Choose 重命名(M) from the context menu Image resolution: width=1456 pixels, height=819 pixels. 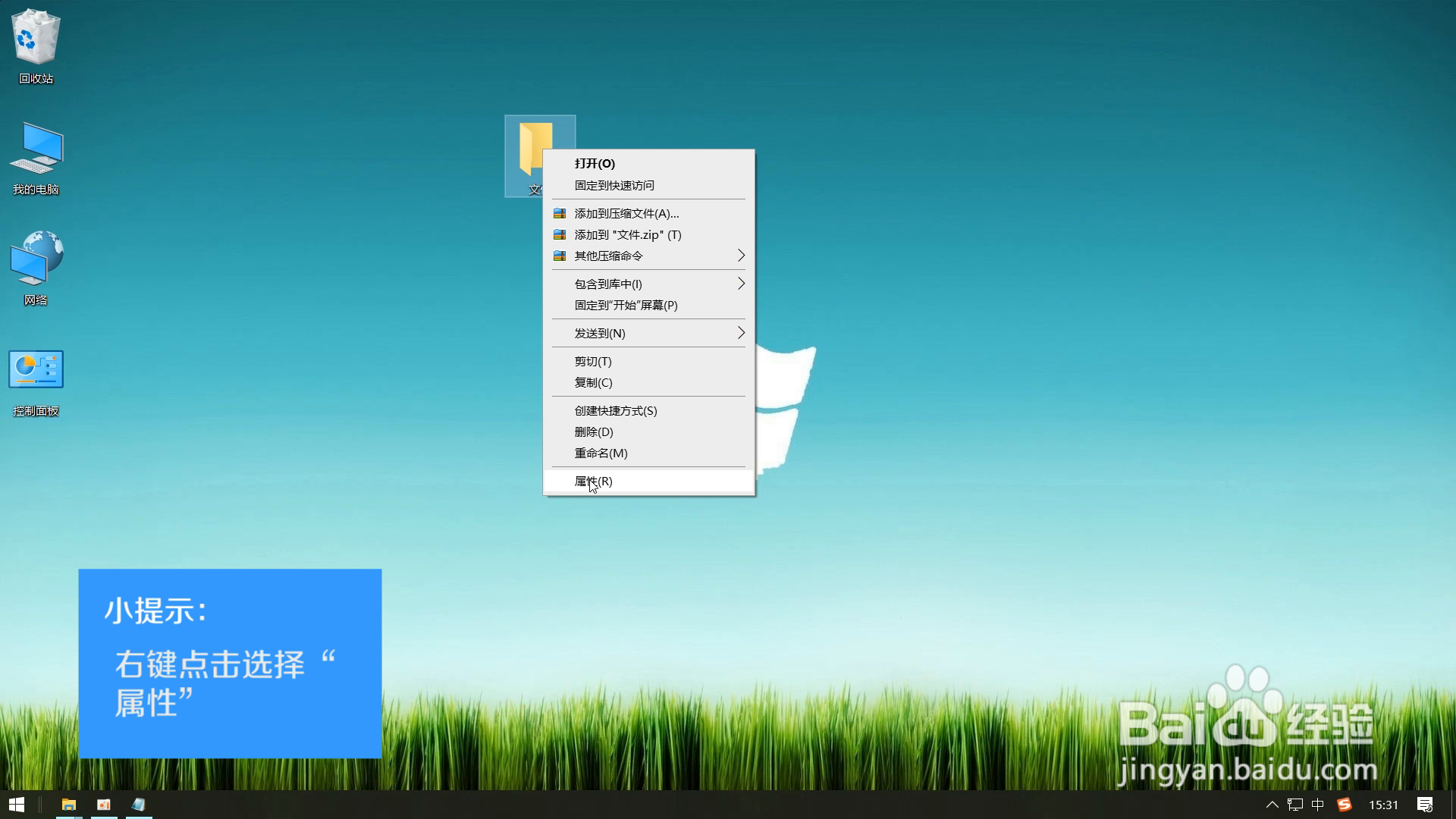(x=649, y=453)
